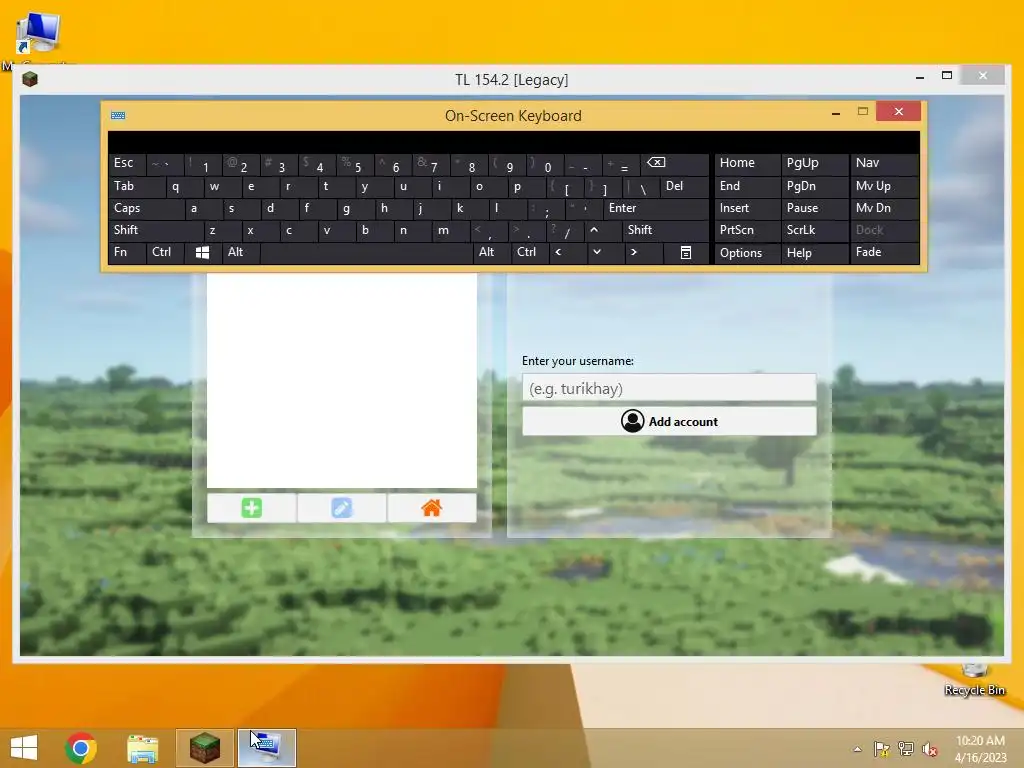This screenshot has width=1024, height=768.
Task: Click the Mv Dn key
Action: (x=884, y=208)
